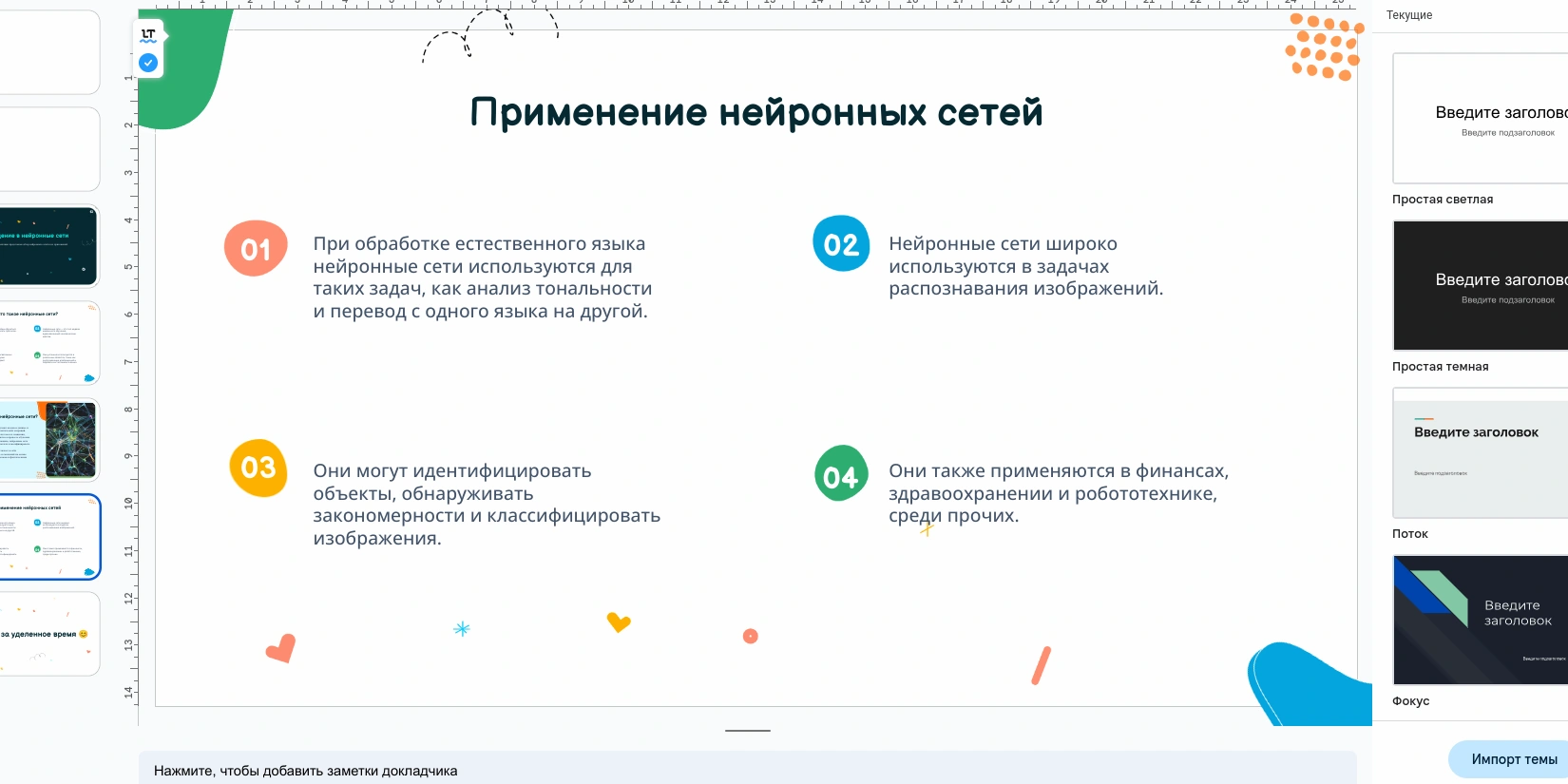This screenshot has width=1568, height=784.
Task: Open the dark title slide thumbnail
Action: [x=49, y=246]
